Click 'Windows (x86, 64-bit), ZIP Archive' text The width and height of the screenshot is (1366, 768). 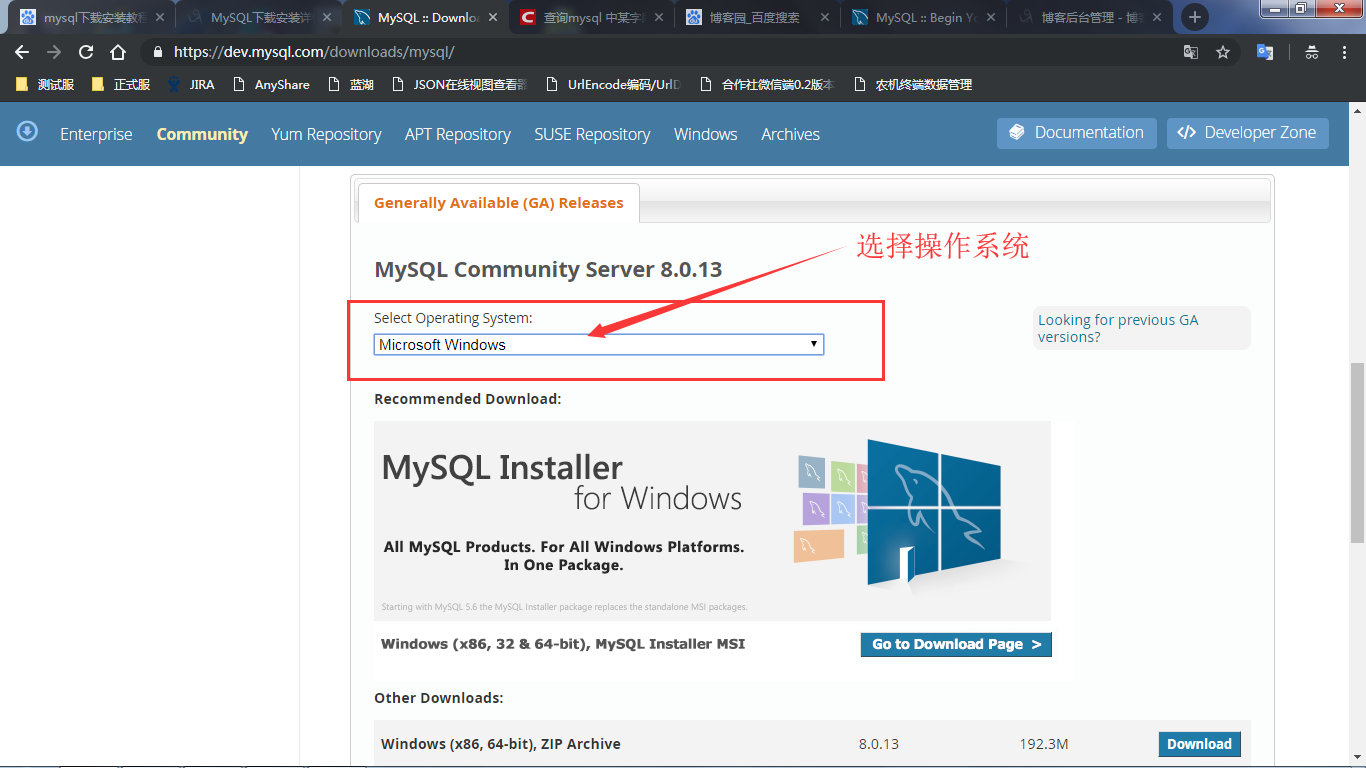pyautogui.click(x=501, y=744)
